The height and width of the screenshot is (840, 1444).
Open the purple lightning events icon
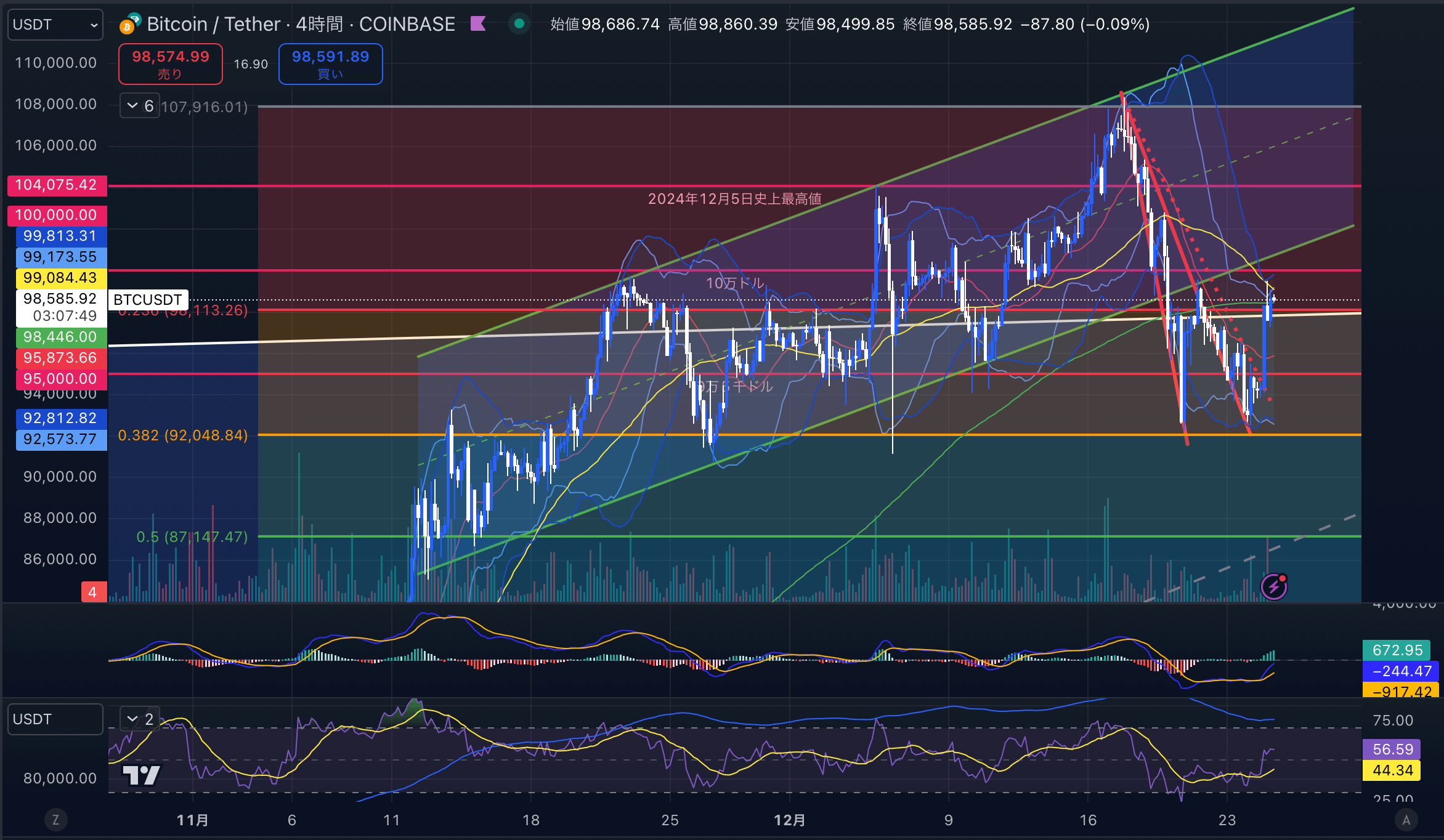click(1274, 586)
